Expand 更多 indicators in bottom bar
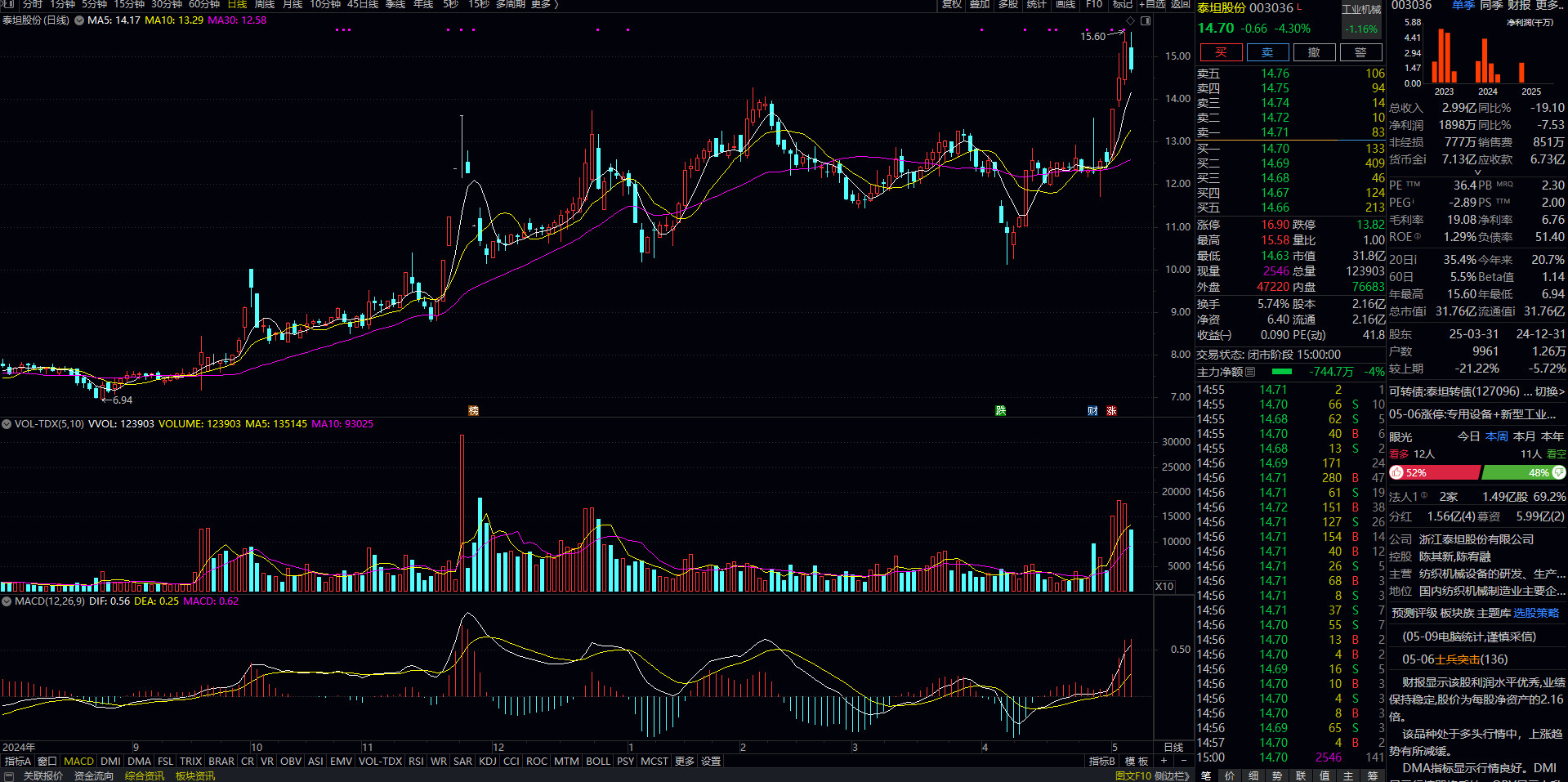 coord(685,761)
